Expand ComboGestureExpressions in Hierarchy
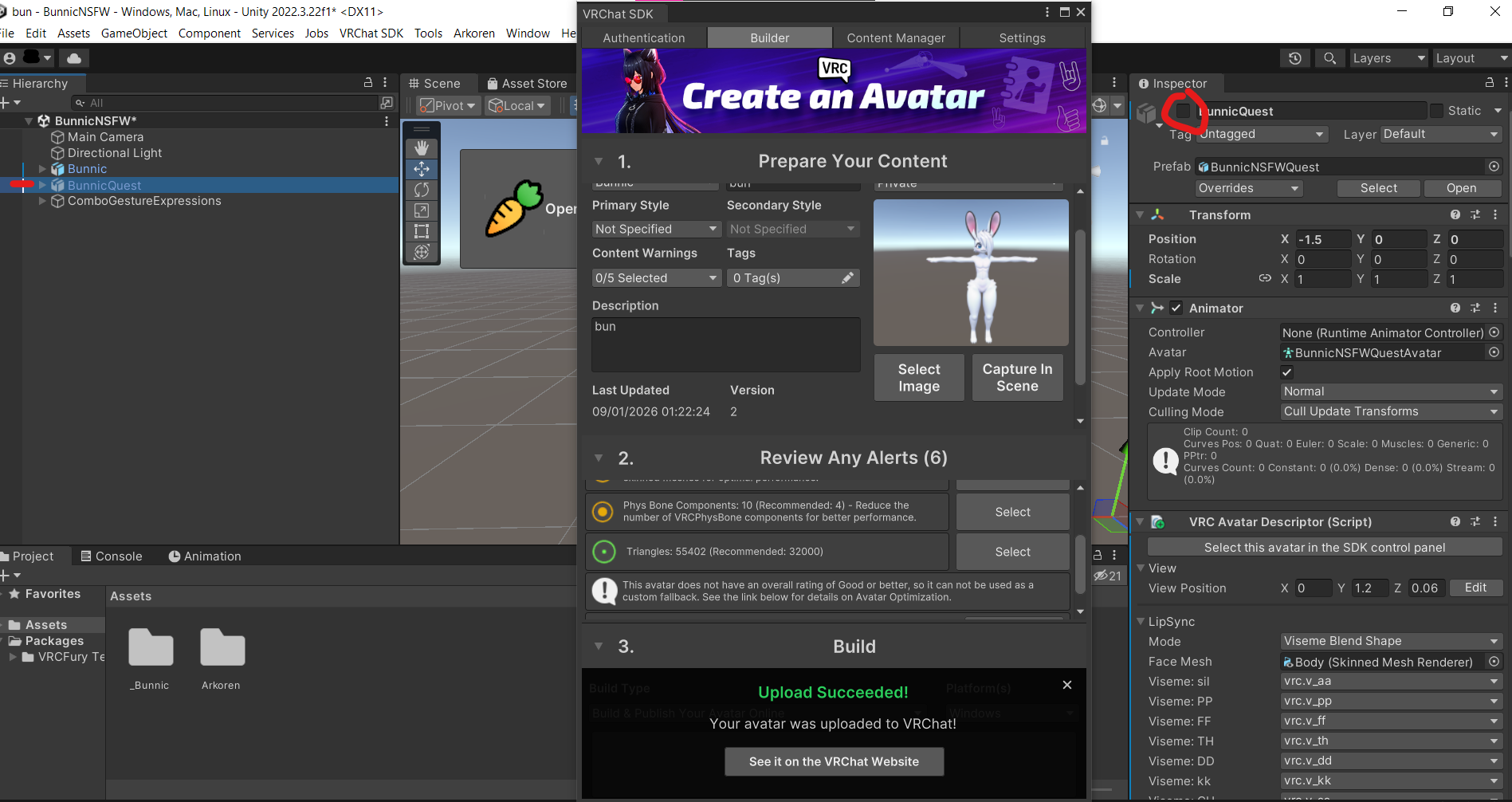This screenshot has height=802, width=1512. click(x=43, y=201)
